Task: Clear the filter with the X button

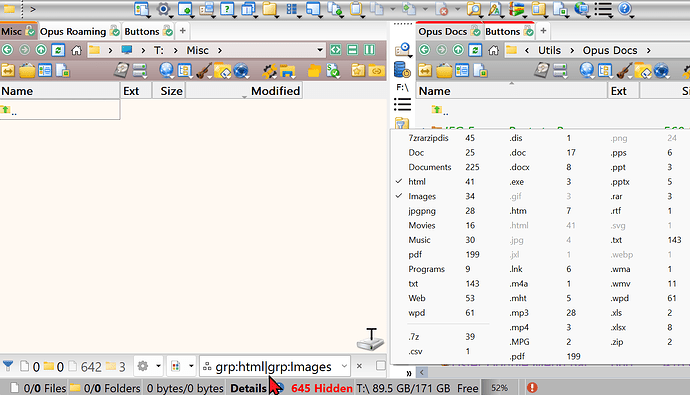Action: pos(359,366)
